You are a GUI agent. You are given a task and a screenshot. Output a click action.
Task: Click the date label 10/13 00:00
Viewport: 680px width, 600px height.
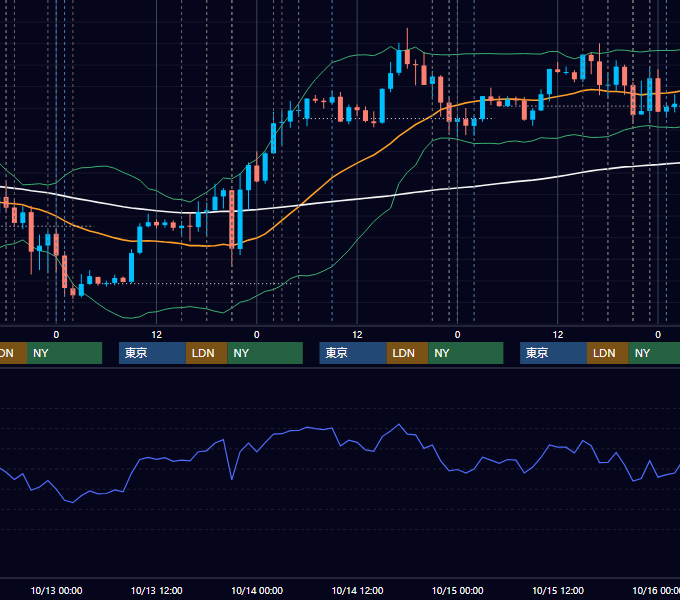click(x=56, y=590)
